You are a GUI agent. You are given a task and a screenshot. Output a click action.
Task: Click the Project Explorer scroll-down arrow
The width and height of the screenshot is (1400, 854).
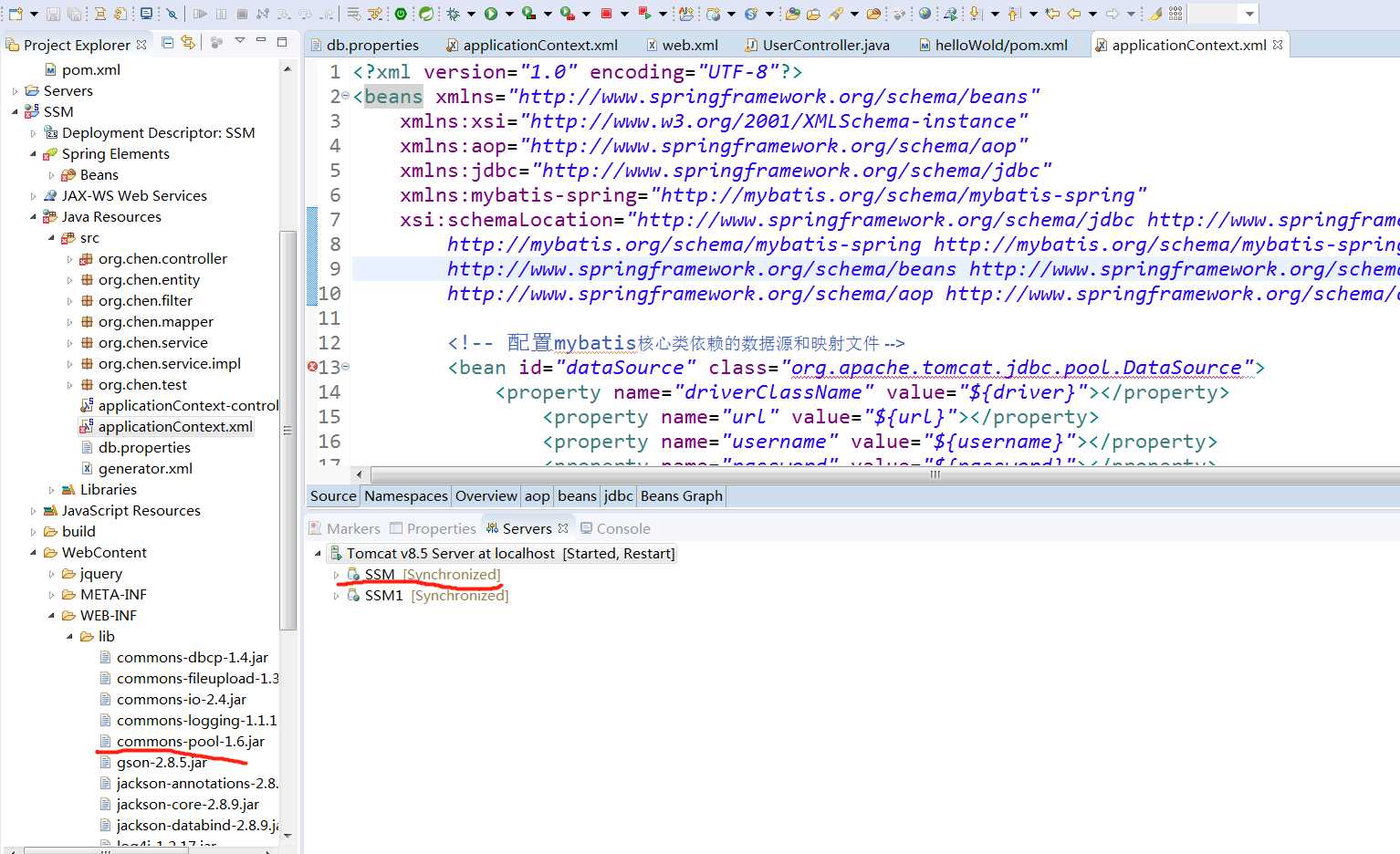(288, 834)
